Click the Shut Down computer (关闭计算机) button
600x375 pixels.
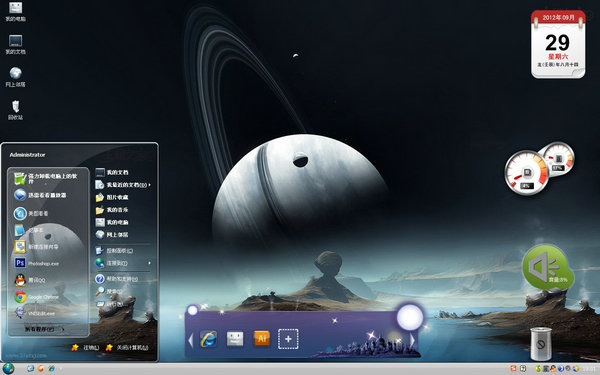click(127, 347)
